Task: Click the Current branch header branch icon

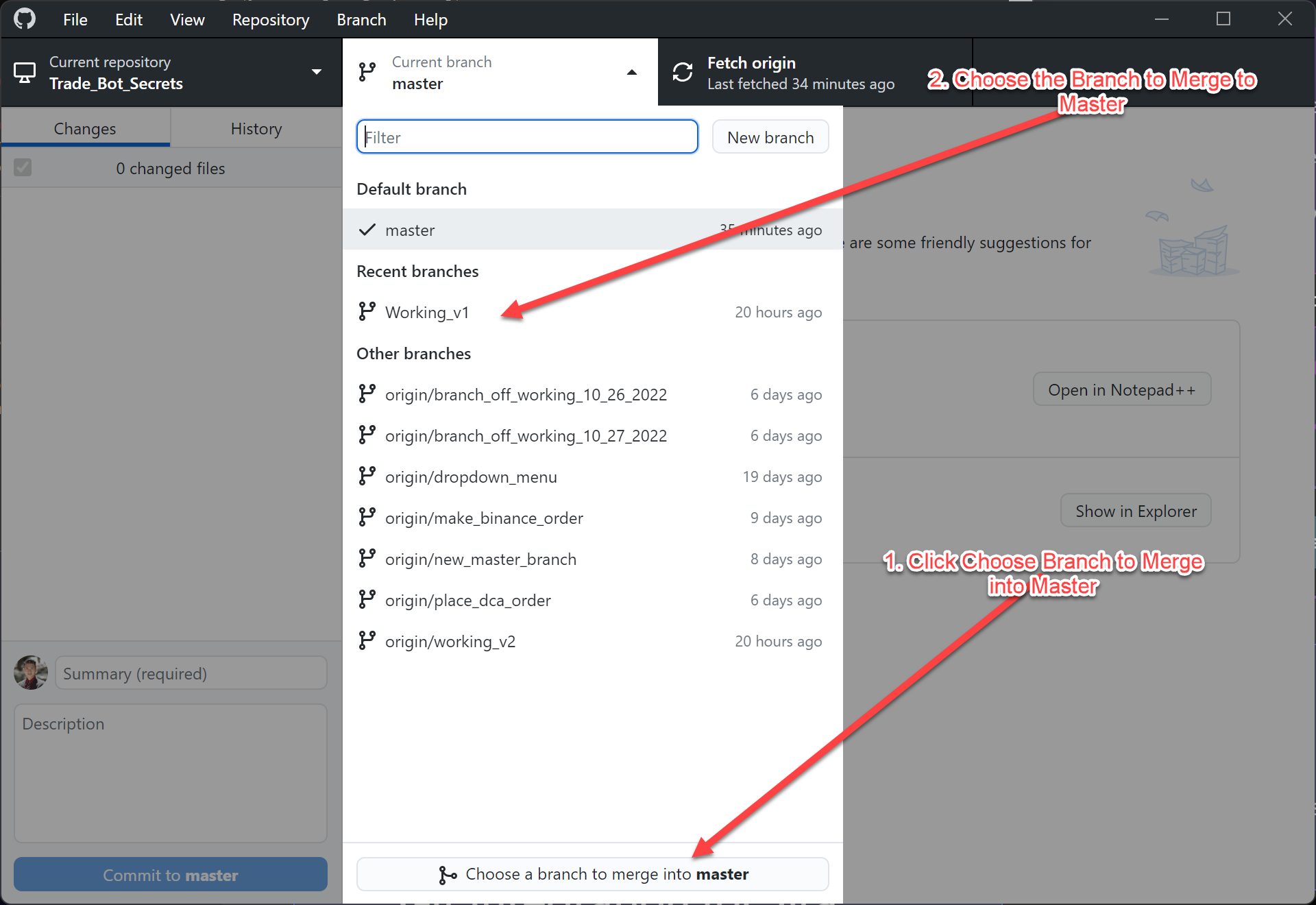Action: (367, 72)
